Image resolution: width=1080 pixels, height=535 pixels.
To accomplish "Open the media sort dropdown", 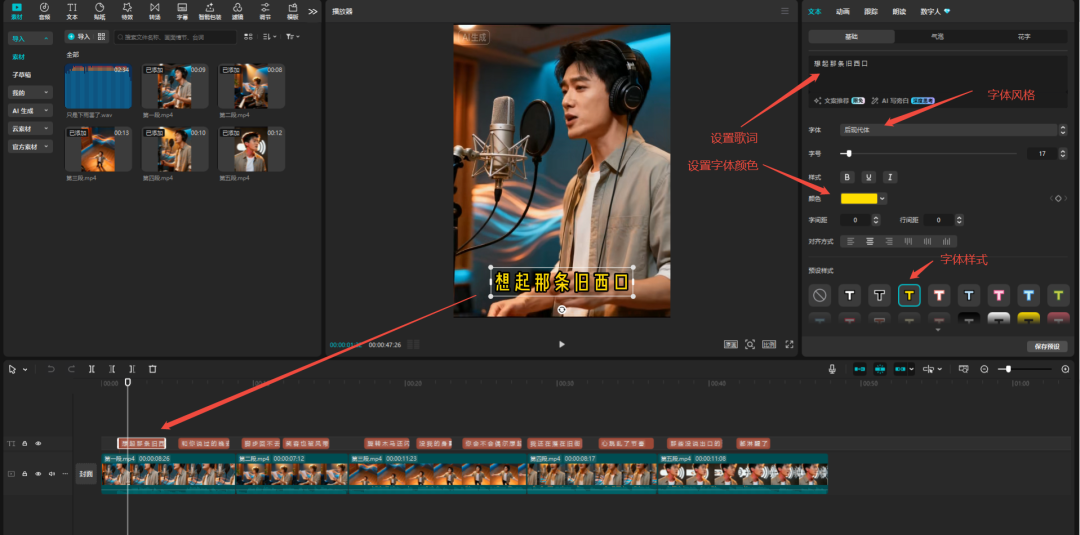I will coord(270,36).
